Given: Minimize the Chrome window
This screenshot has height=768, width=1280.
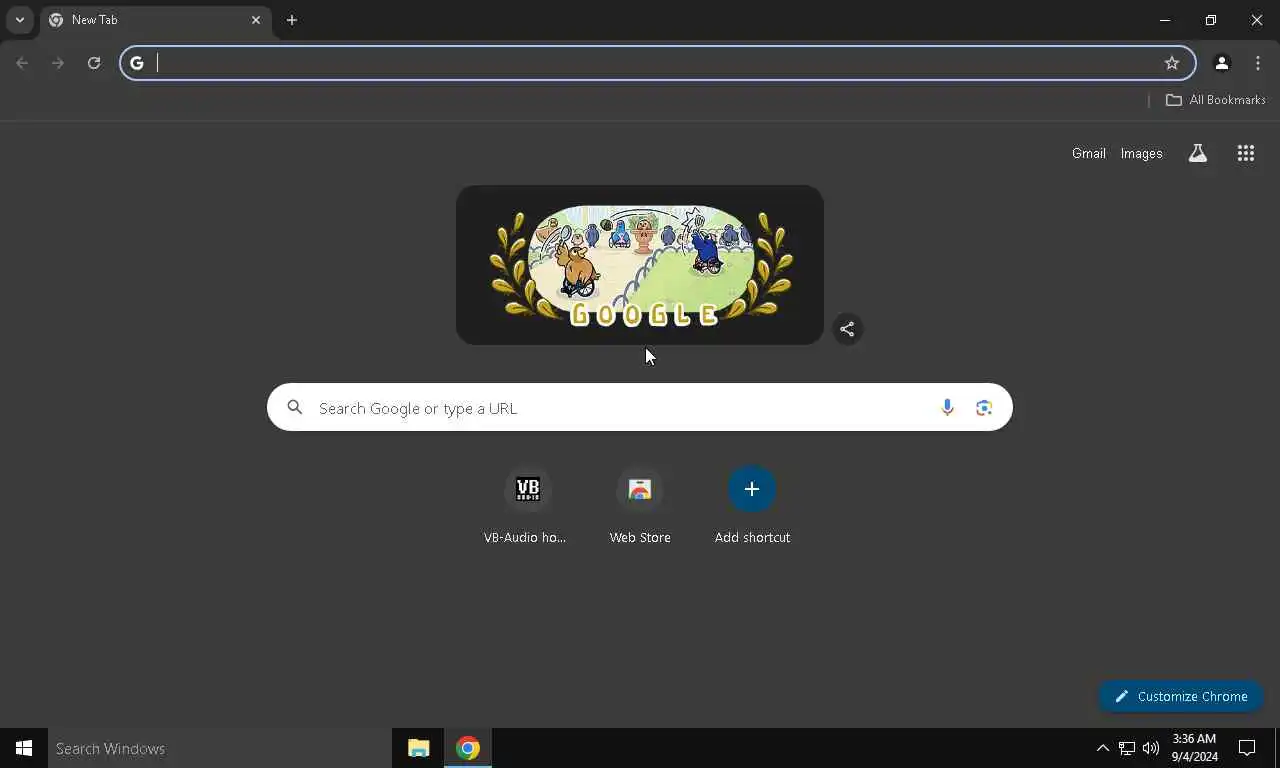Looking at the screenshot, I should point(1165,20).
